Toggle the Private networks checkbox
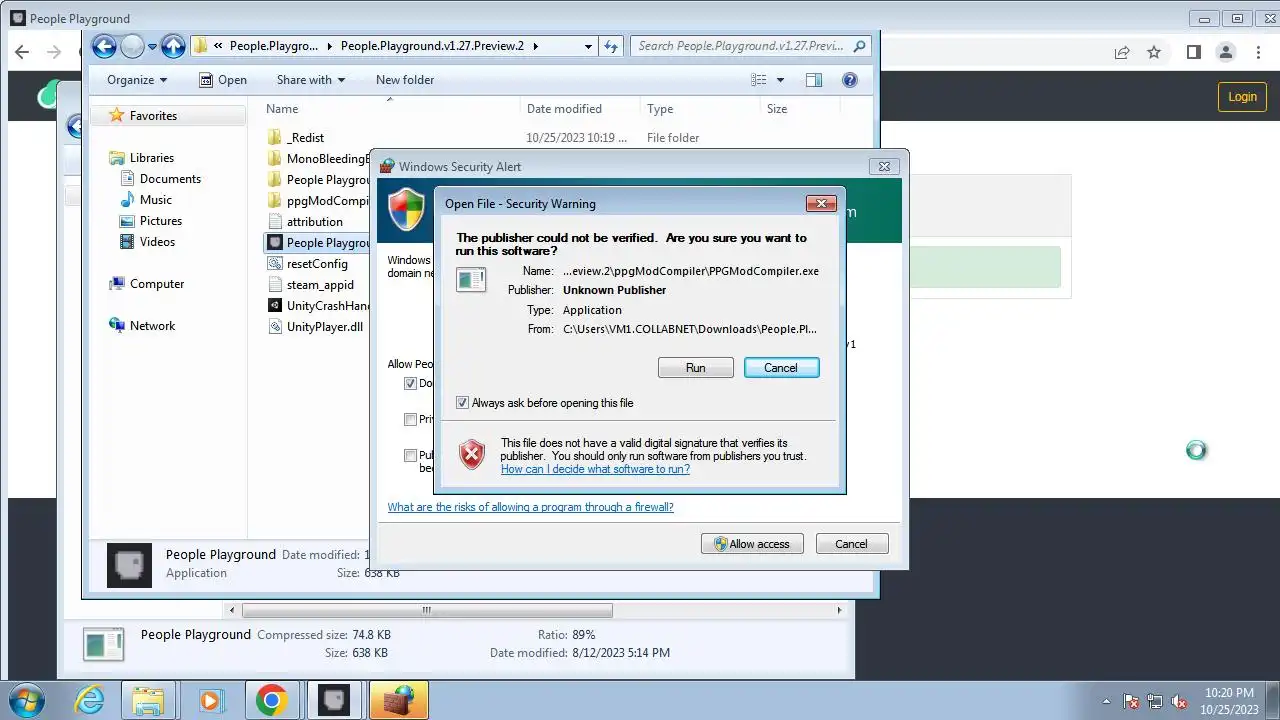This screenshot has width=1280, height=720. tap(410, 419)
